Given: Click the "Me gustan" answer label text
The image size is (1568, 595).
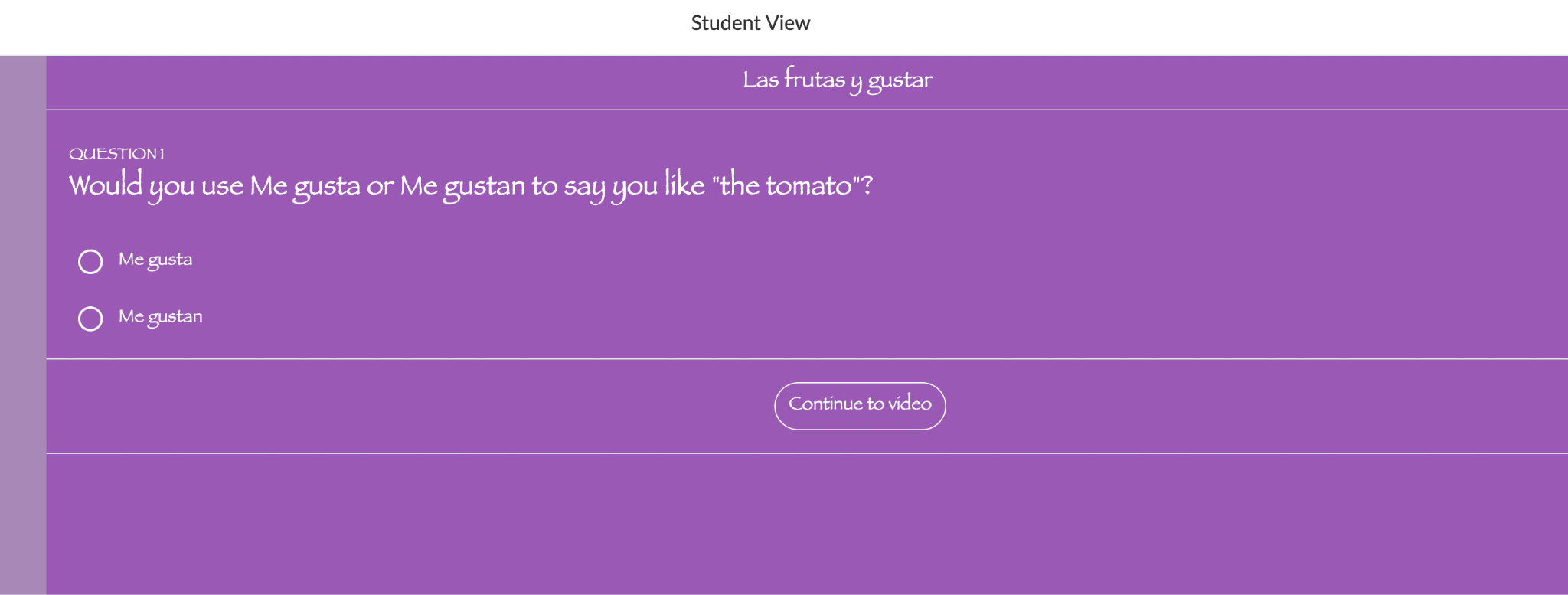Looking at the screenshot, I should [161, 317].
